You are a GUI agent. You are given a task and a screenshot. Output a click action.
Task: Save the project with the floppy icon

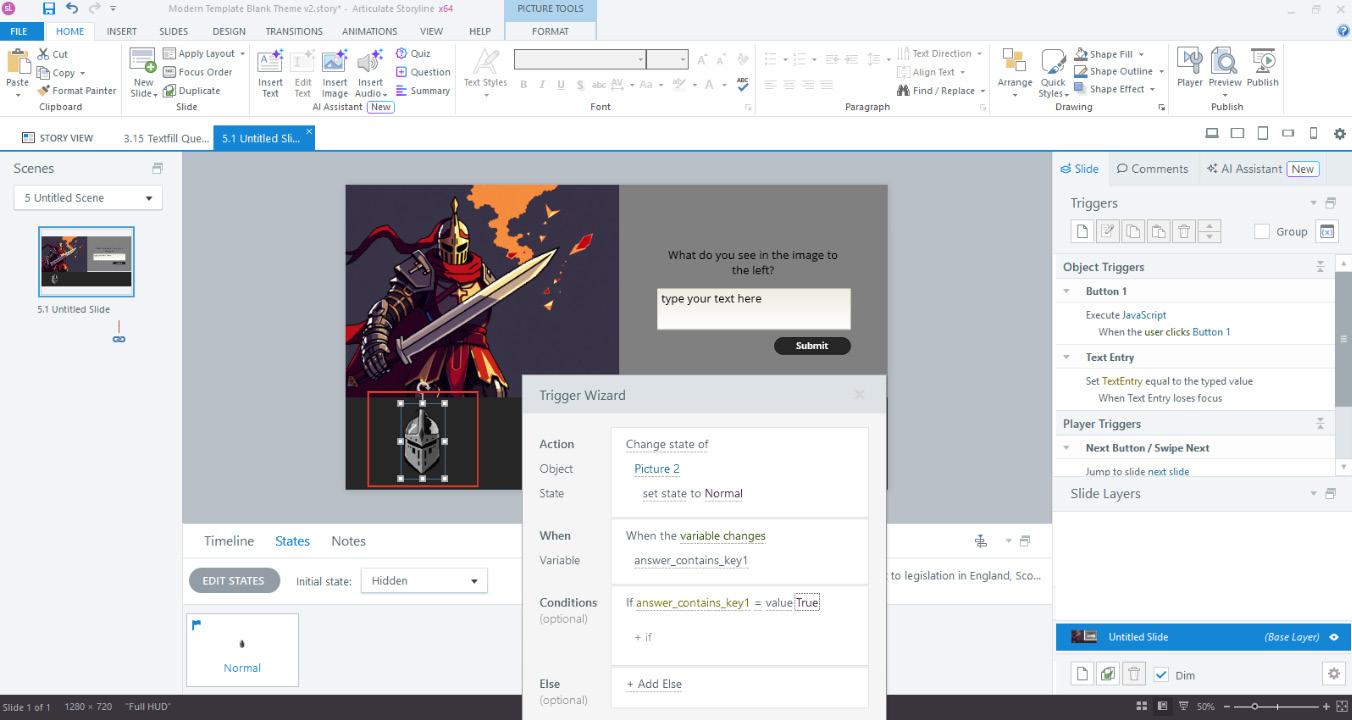49,8
